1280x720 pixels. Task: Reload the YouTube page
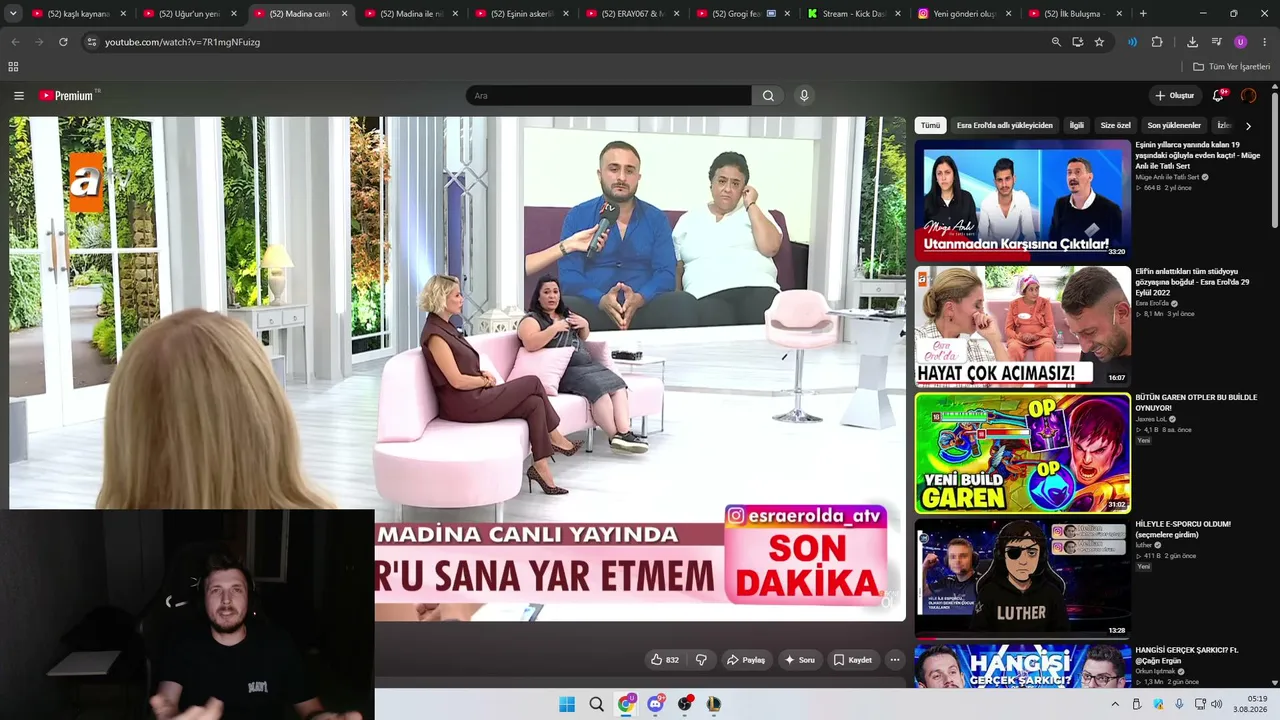[63, 42]
